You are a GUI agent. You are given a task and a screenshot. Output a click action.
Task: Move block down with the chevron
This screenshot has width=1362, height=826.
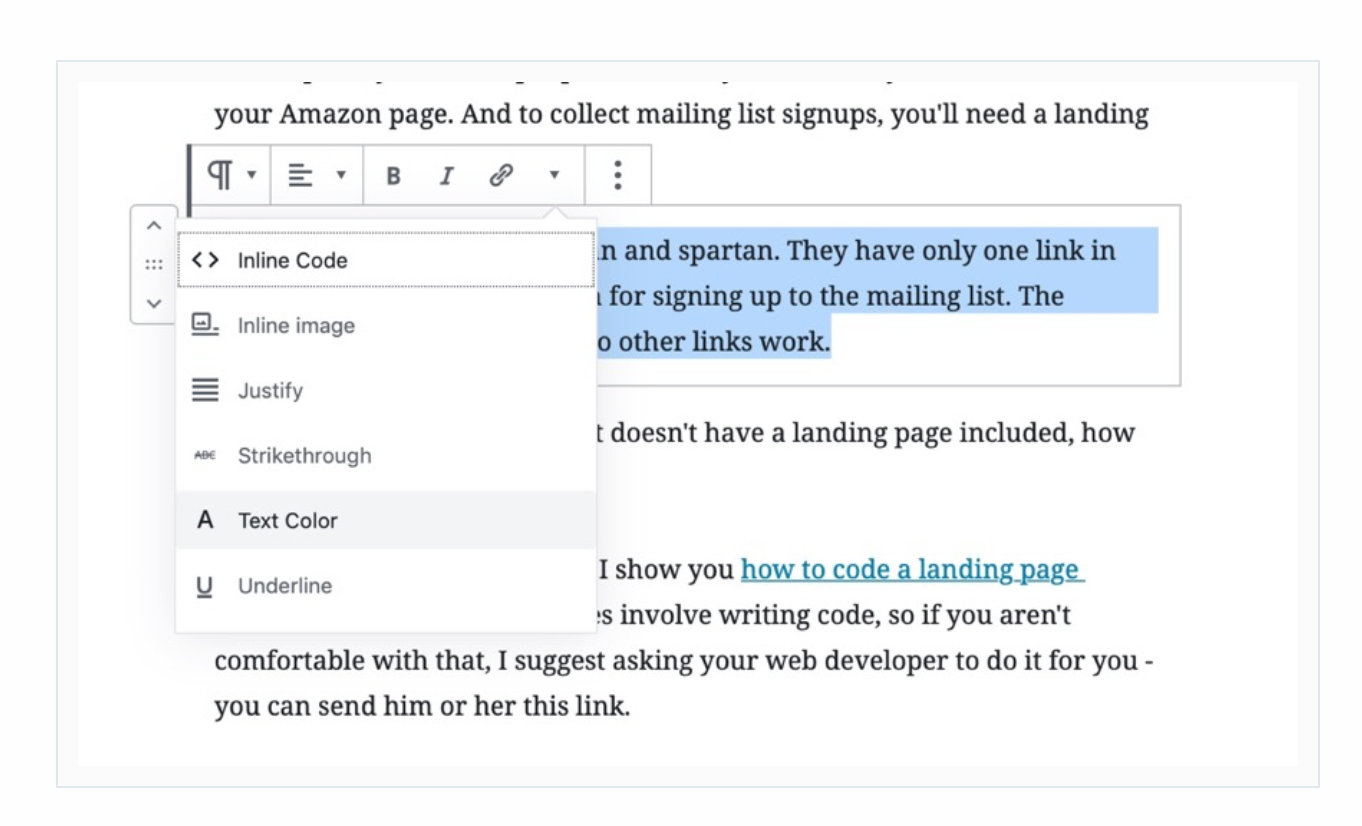coord(153,302)
